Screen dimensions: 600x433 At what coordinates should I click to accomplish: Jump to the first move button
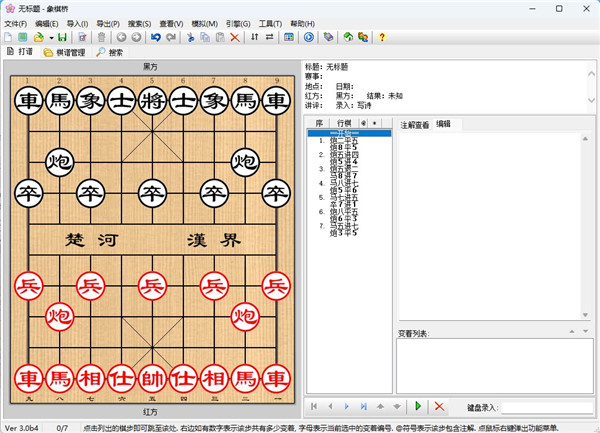314,407
